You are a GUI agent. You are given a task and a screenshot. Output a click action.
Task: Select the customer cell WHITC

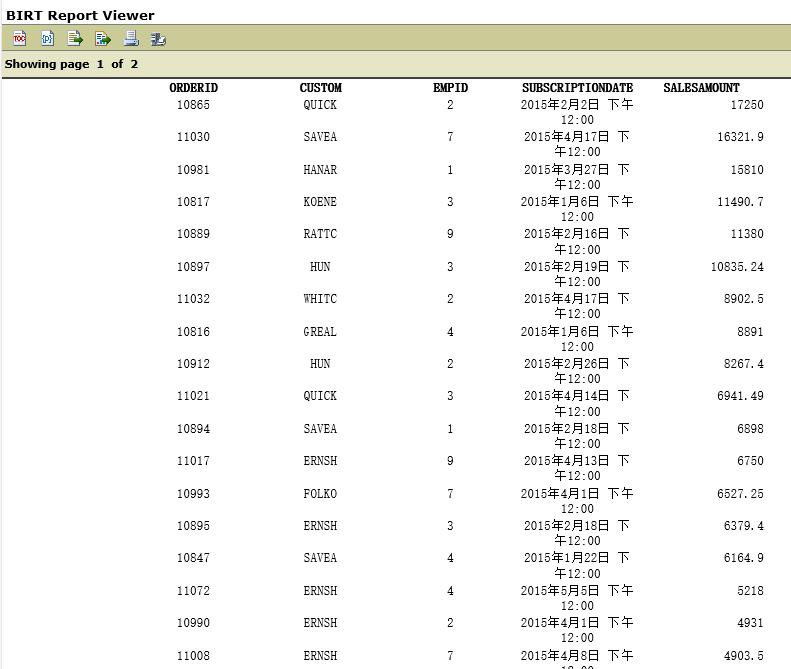320,299
